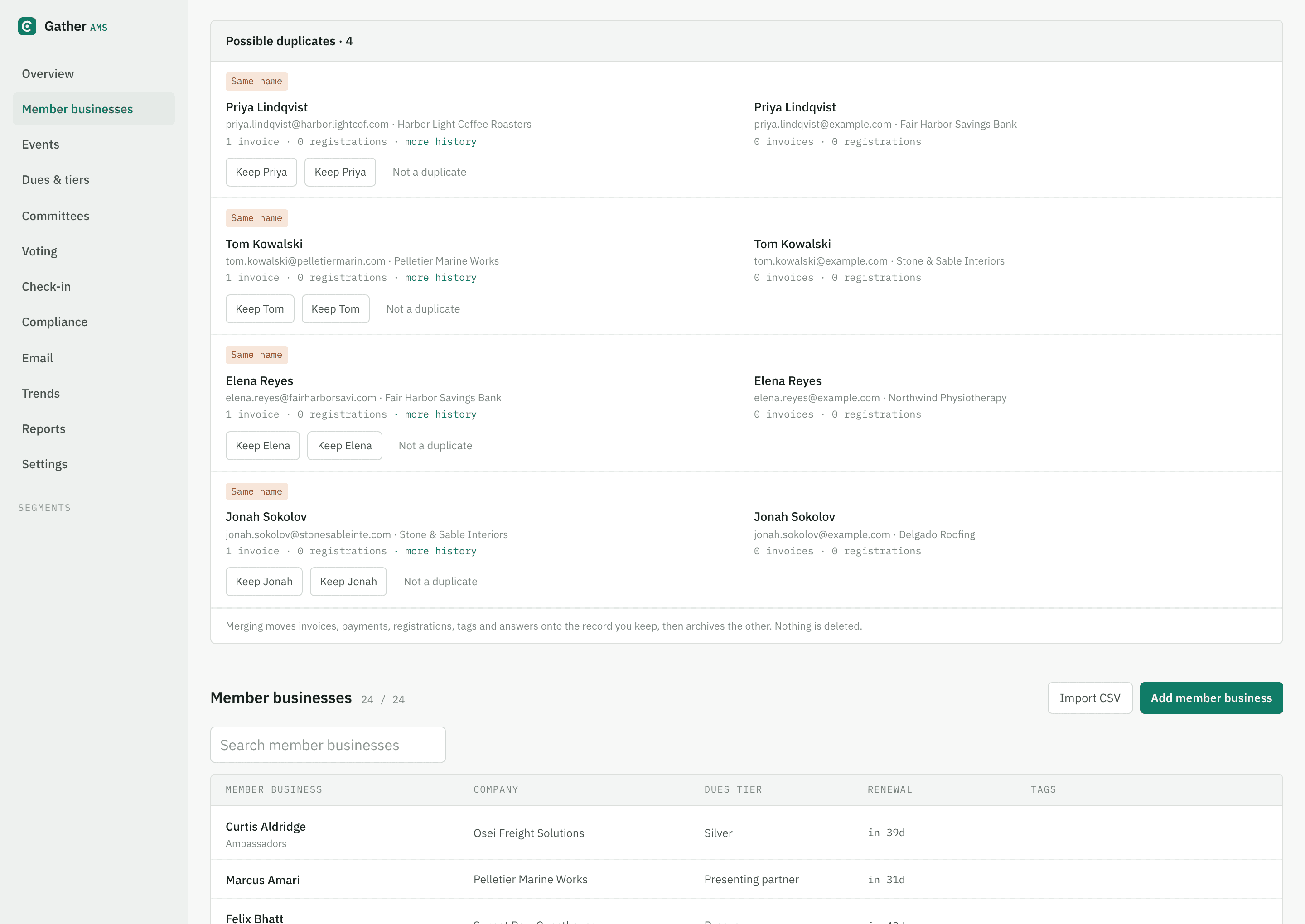Open more history for Elena Reyes
This screenshot has width=1305, height=924.
[x=440, y=414]
